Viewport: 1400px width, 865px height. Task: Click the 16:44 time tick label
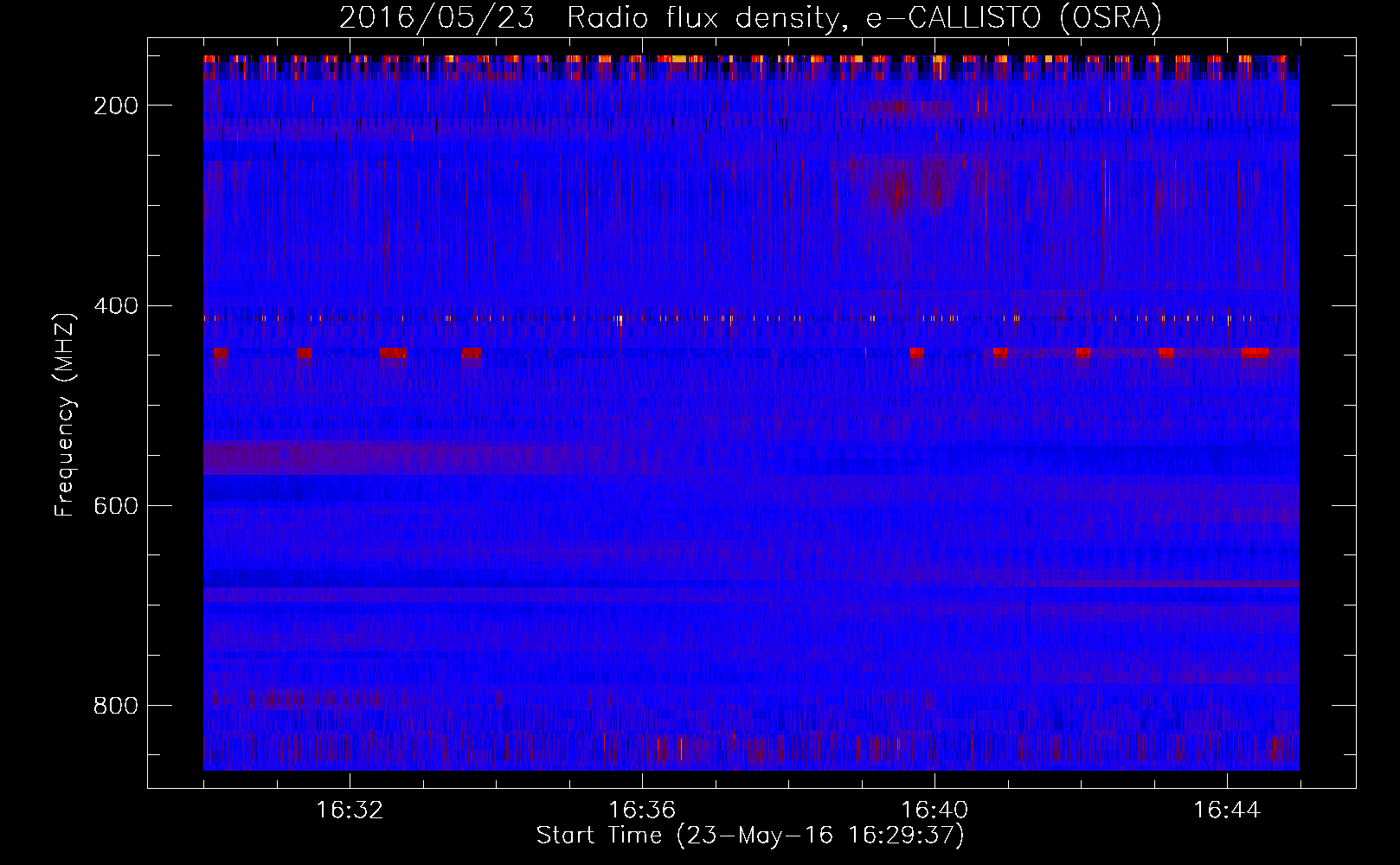tap(1227, 811)
